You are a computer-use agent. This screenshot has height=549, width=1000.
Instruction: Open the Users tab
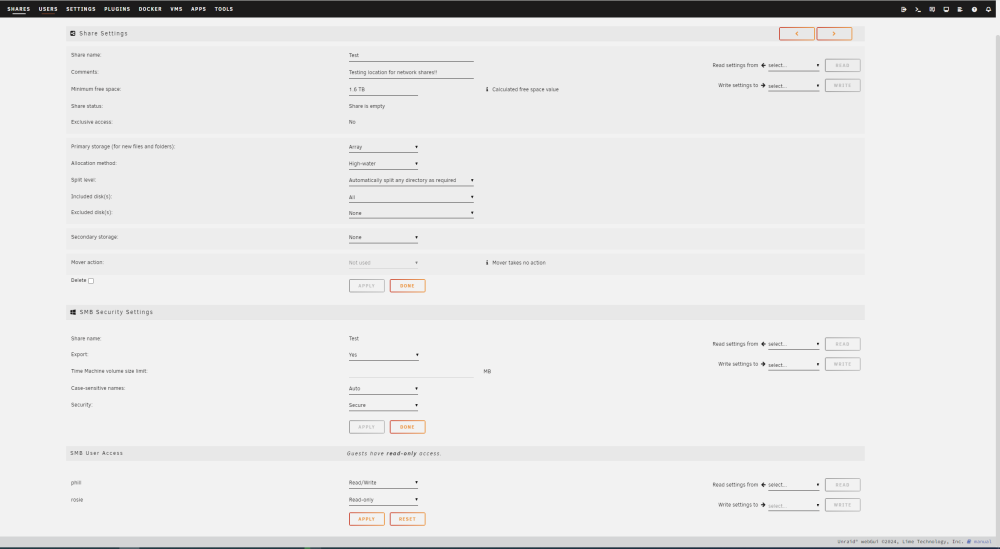click(48, 9)
